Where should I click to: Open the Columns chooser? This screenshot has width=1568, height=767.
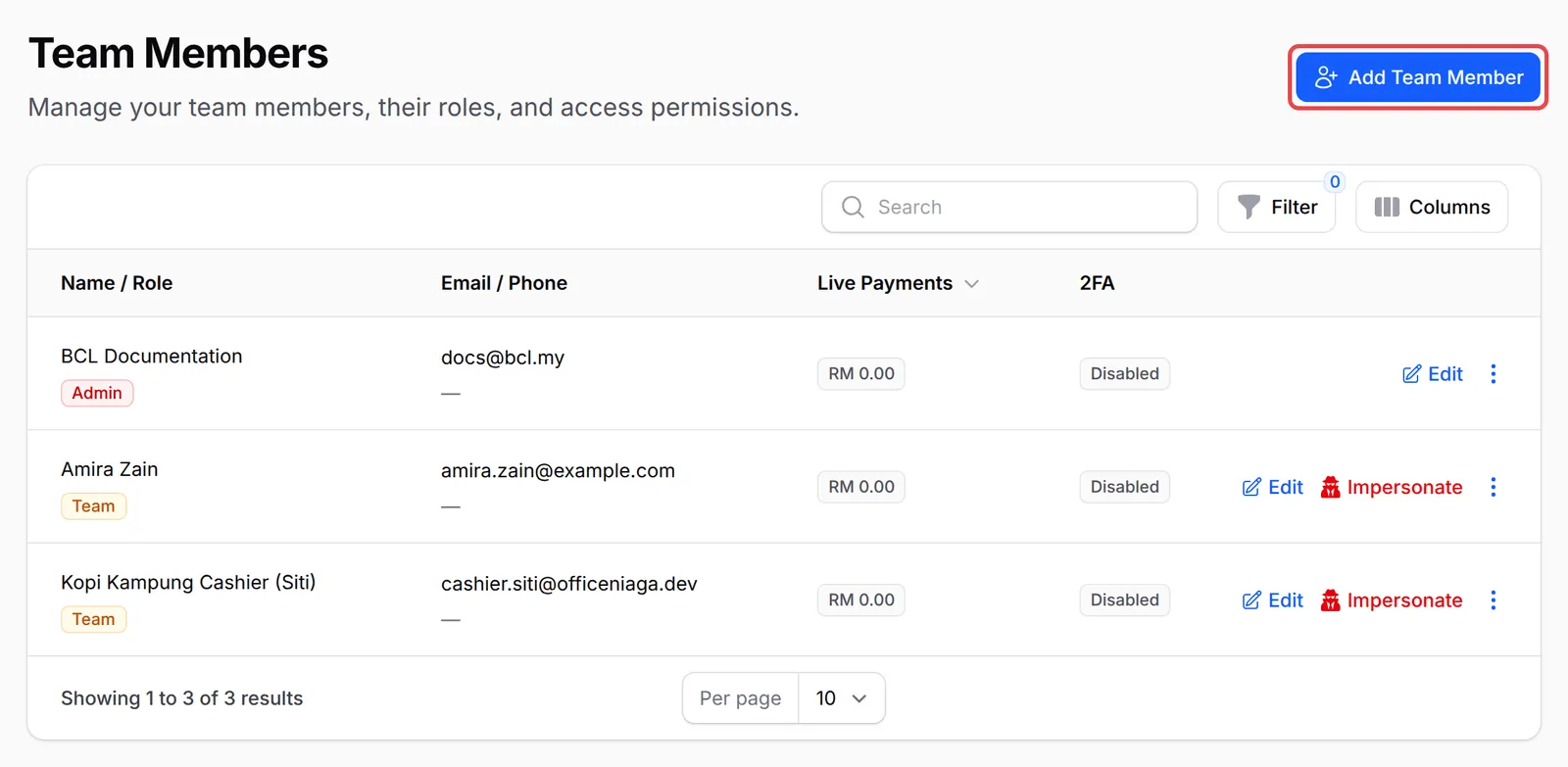coord(1432,207)
